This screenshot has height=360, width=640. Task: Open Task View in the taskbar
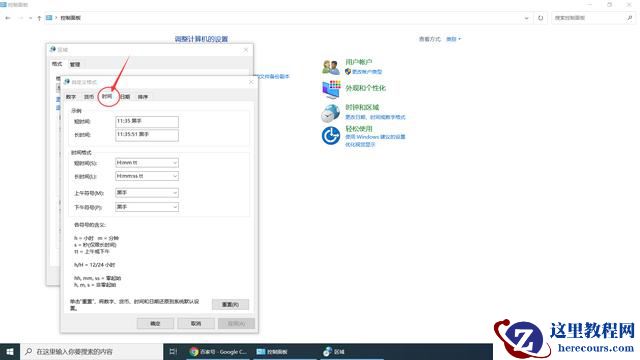173,351
